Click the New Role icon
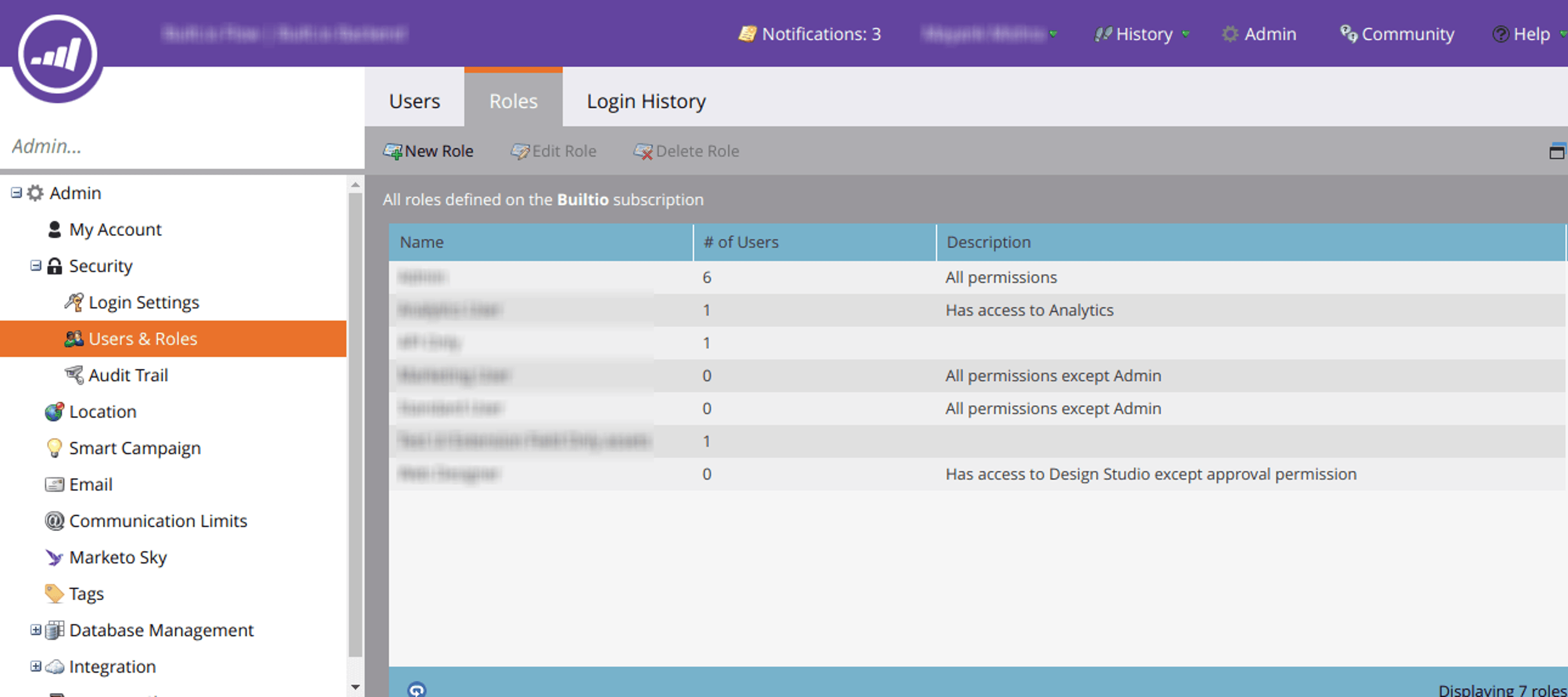1568x697 pixels. (x=392, y=151)
